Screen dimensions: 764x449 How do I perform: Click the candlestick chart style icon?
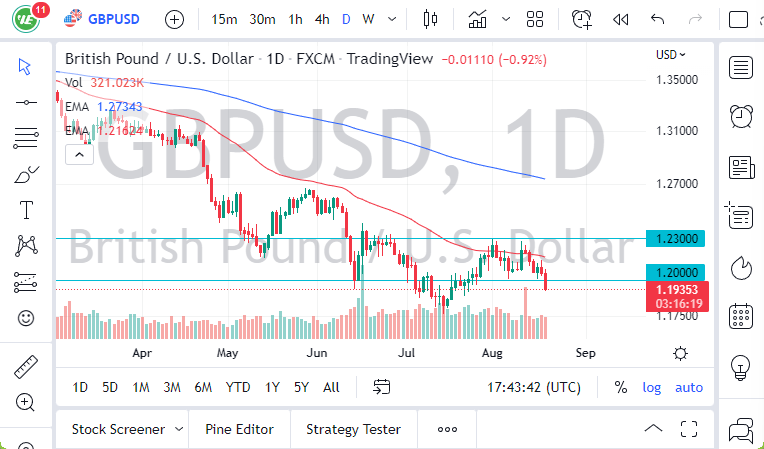[x=432, y=19]
